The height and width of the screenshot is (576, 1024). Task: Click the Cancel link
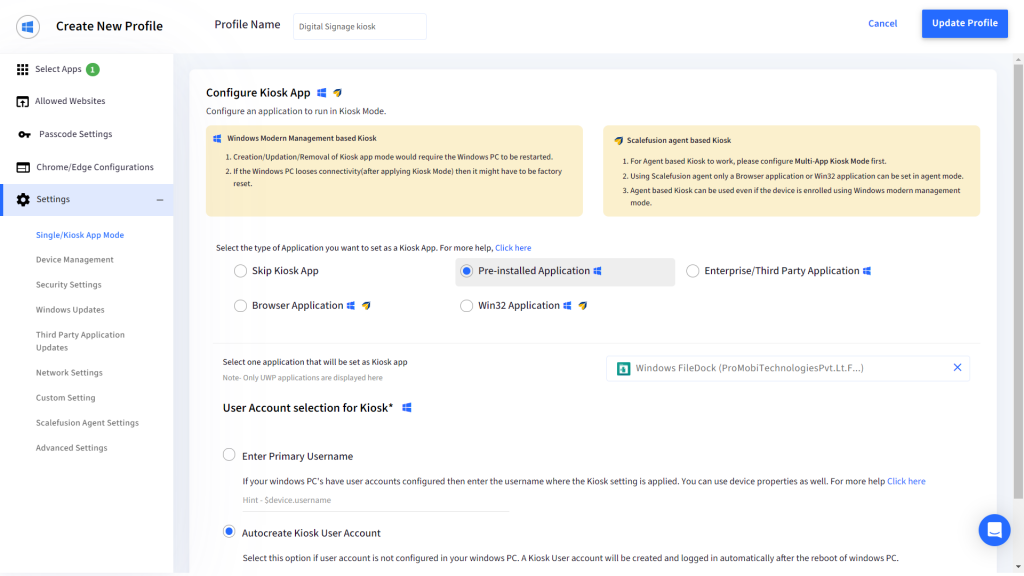(882, 24)
